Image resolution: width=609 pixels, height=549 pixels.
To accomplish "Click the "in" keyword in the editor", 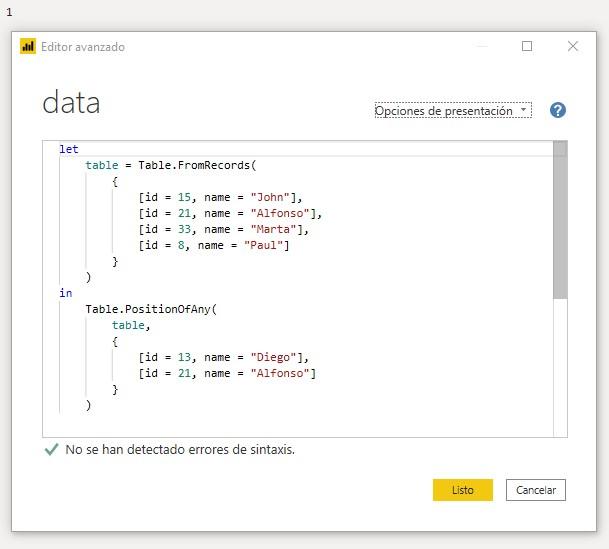I will click(66, 293).
